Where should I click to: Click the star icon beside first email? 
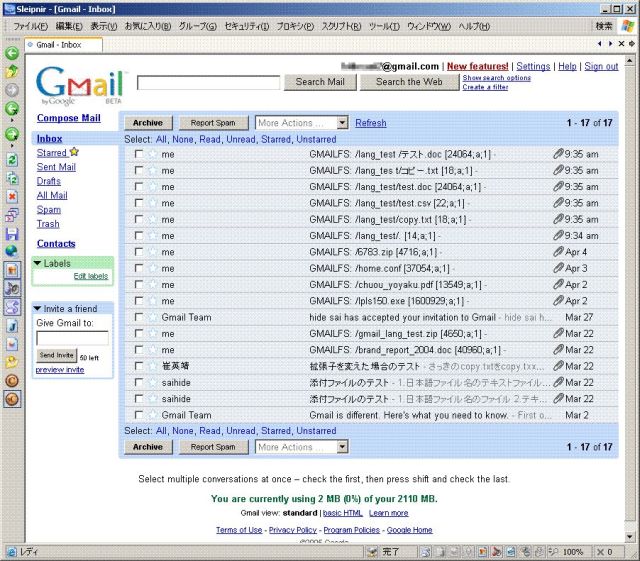(152, 154)
